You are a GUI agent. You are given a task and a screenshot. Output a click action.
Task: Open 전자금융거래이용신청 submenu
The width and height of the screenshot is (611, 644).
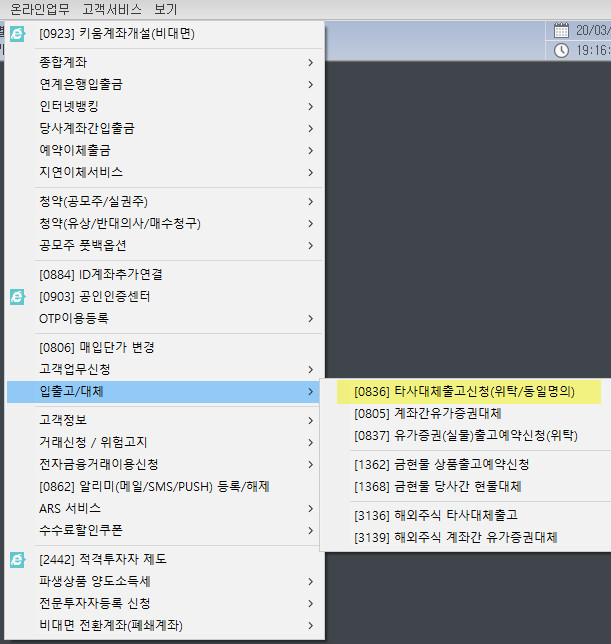click(x=164, y=465)
